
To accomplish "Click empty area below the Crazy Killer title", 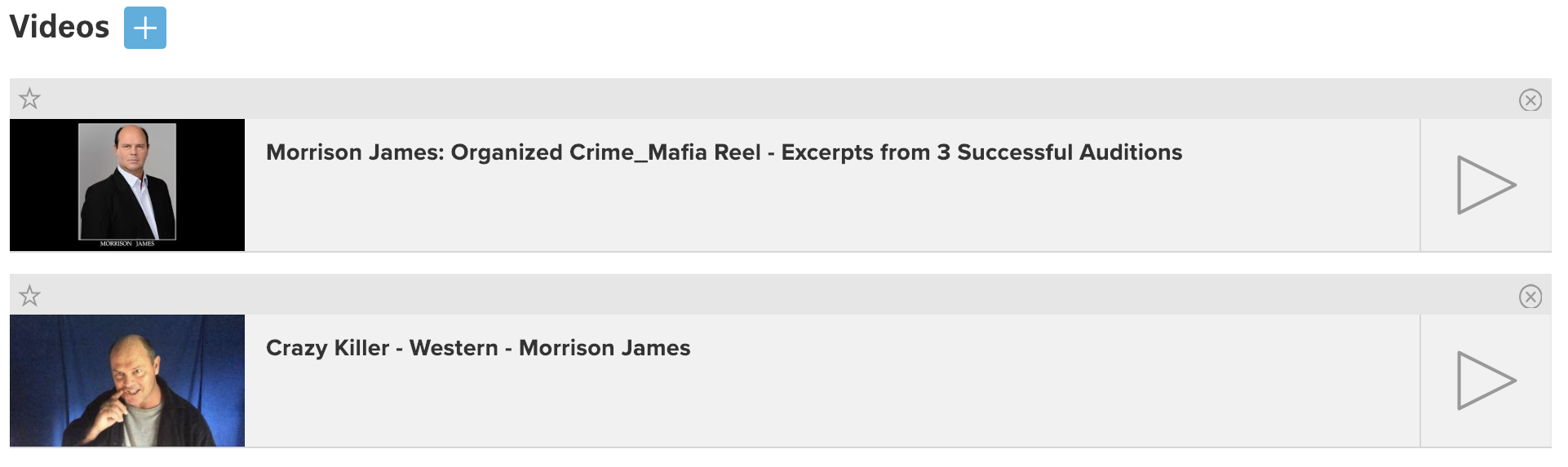I will (816, 408).
